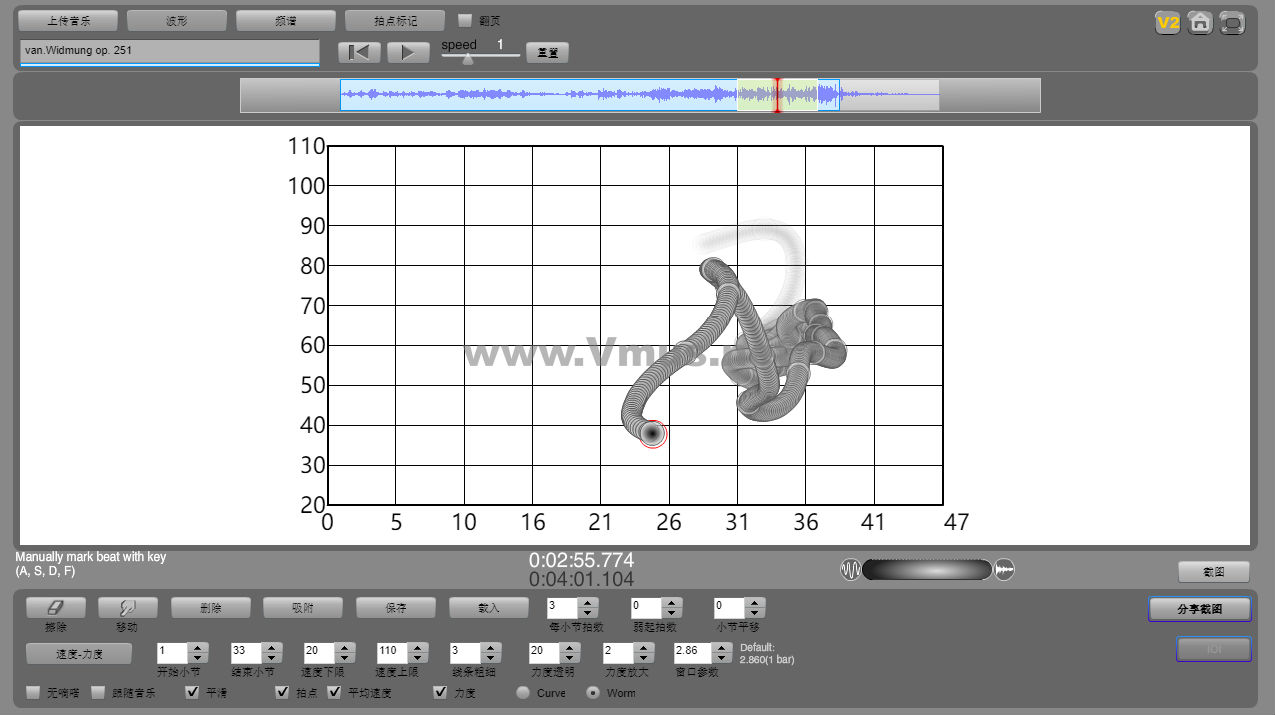Open the 频谱 spectrum view
This screenshot has height=715, width=1275.
pyautogui.click(x=286, y=20)
